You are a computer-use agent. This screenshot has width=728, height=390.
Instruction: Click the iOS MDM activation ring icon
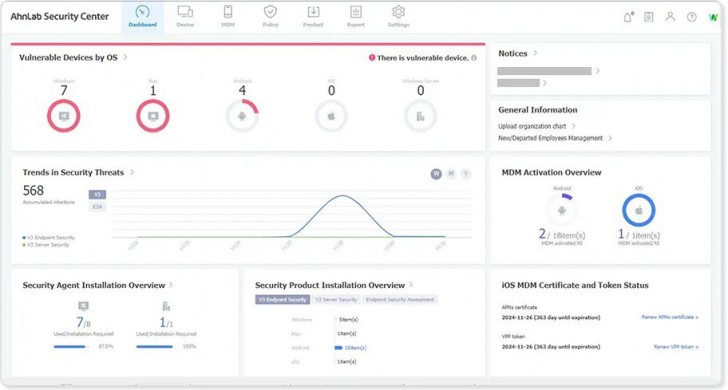coord(639,210)
